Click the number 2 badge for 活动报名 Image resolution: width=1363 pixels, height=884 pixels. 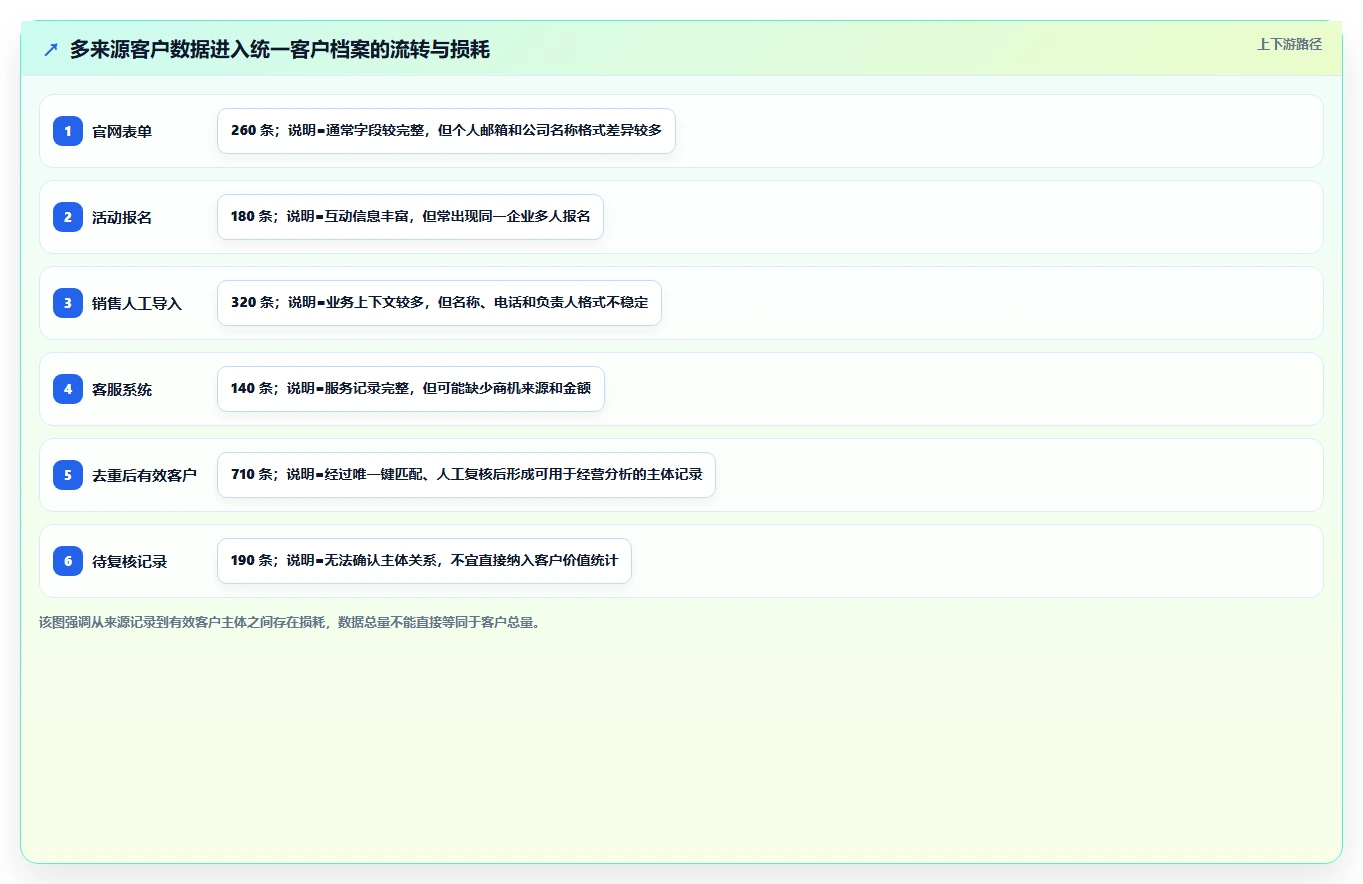point(68,217)
